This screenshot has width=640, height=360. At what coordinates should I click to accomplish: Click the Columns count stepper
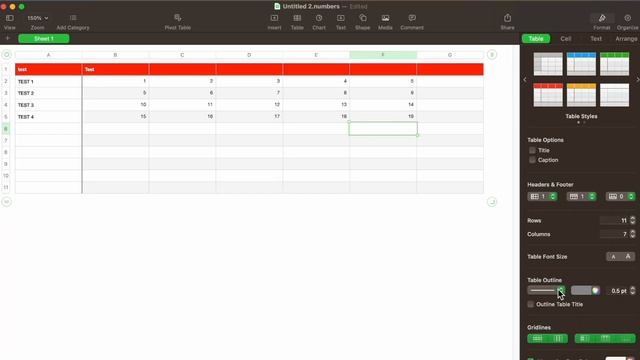coord(632,234)
